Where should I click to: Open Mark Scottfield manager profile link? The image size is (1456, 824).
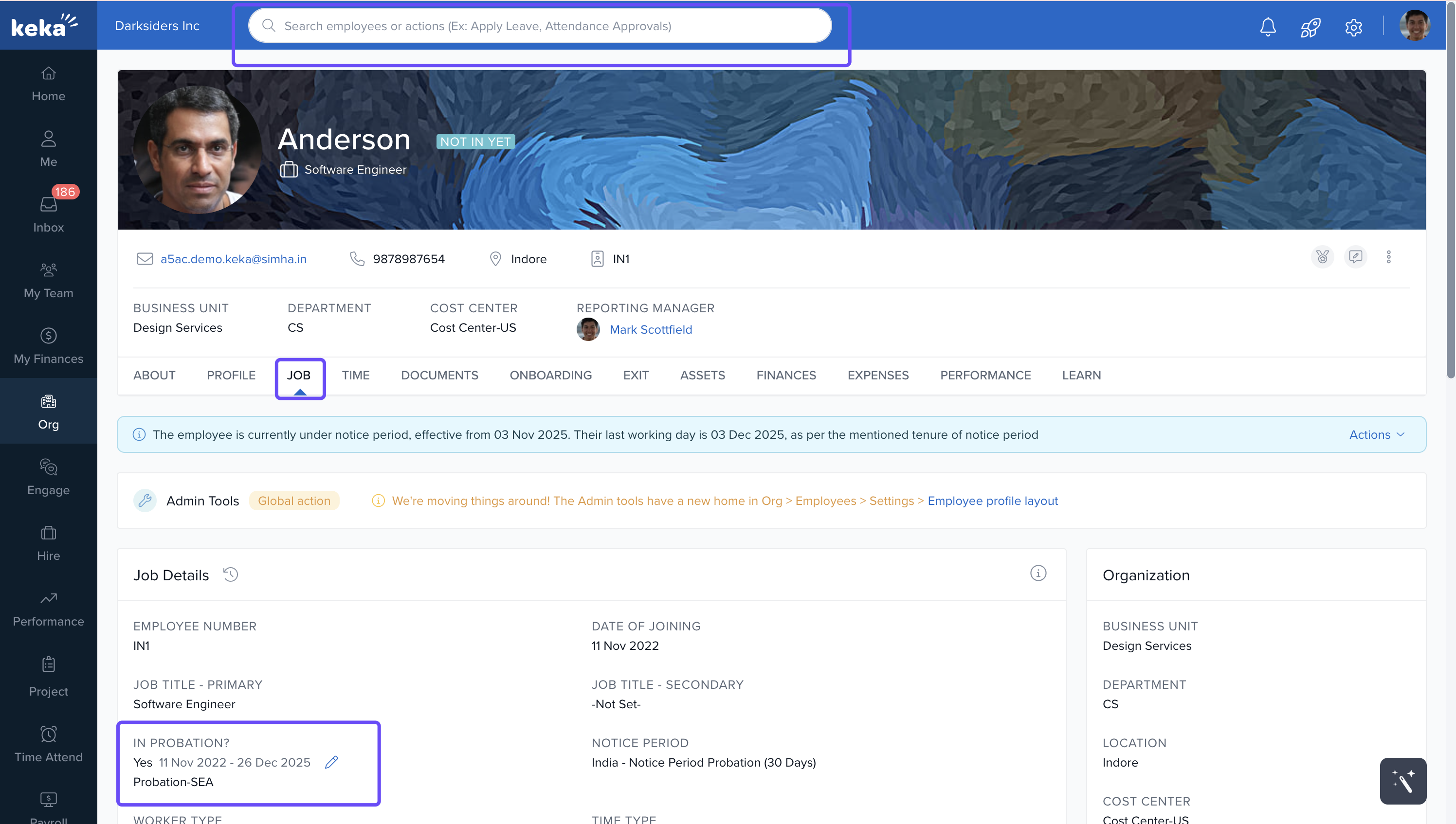coord(651,329)
